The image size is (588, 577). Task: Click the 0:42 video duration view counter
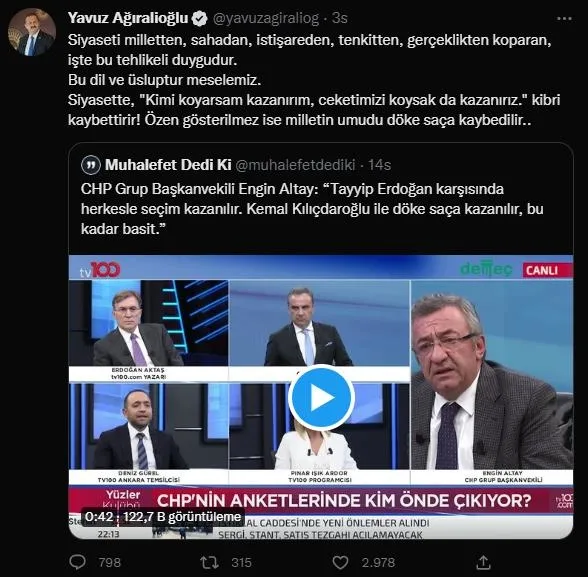[163, 517]
